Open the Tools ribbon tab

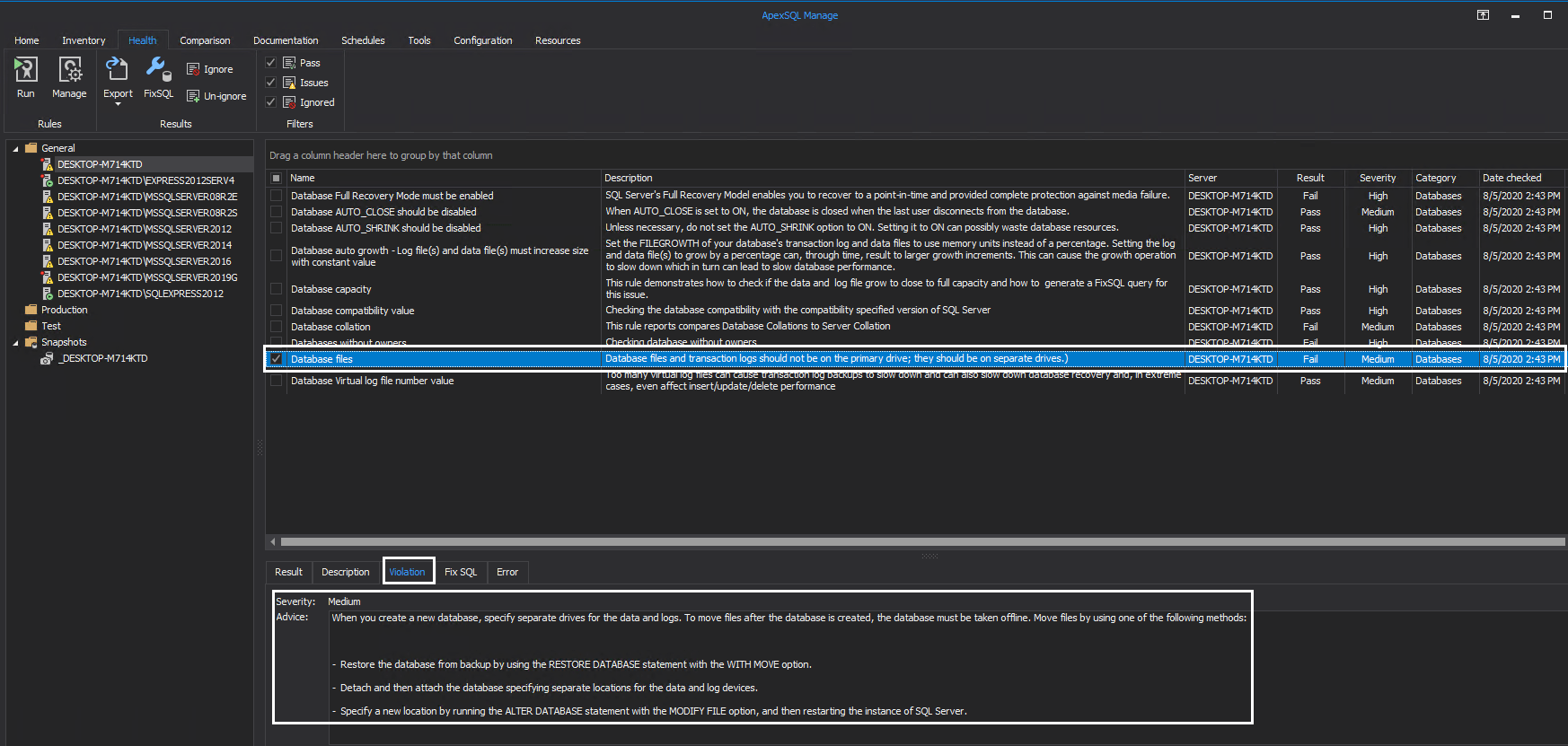419,40
